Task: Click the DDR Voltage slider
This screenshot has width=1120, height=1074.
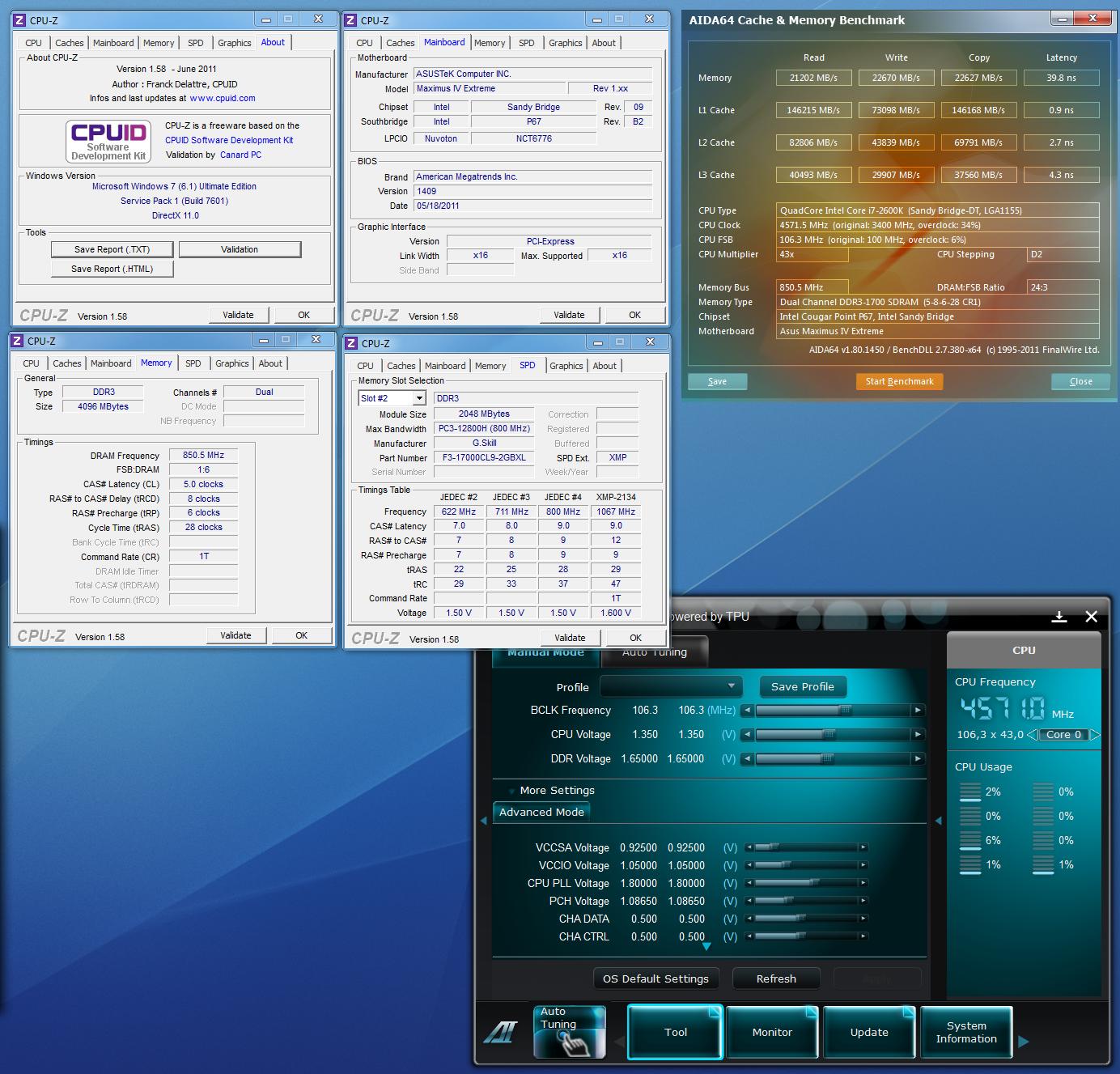Action: [833, 759]
